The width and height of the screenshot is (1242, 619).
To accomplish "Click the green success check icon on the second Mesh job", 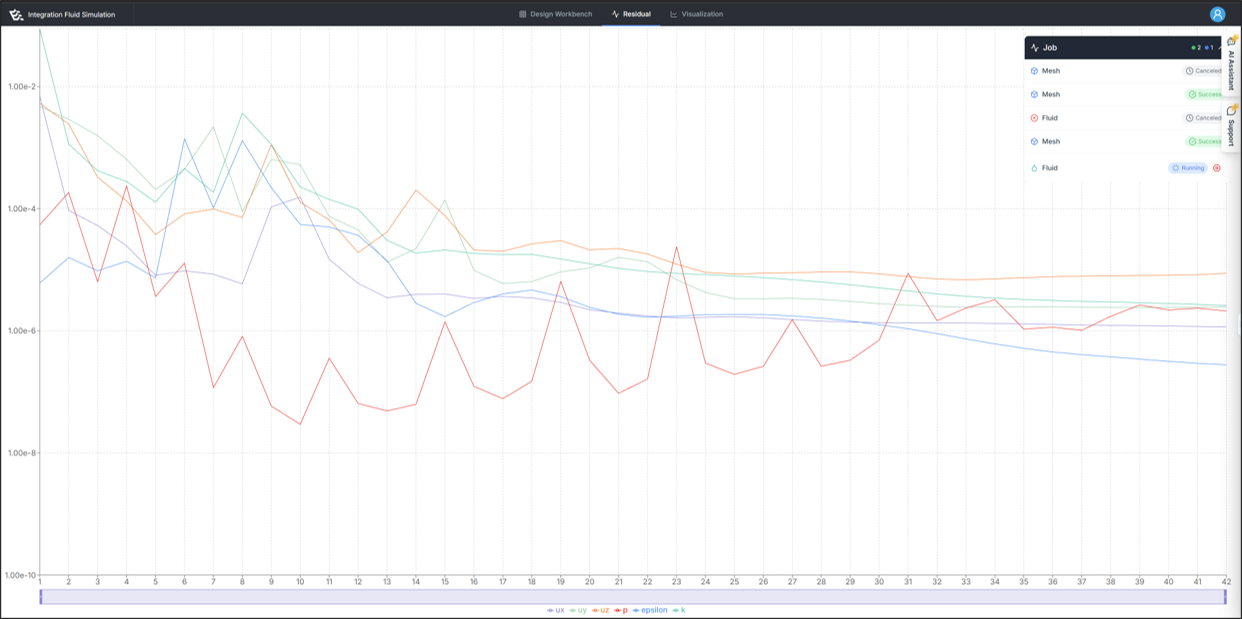I will pyautogui.click(x=1192, y=94).
